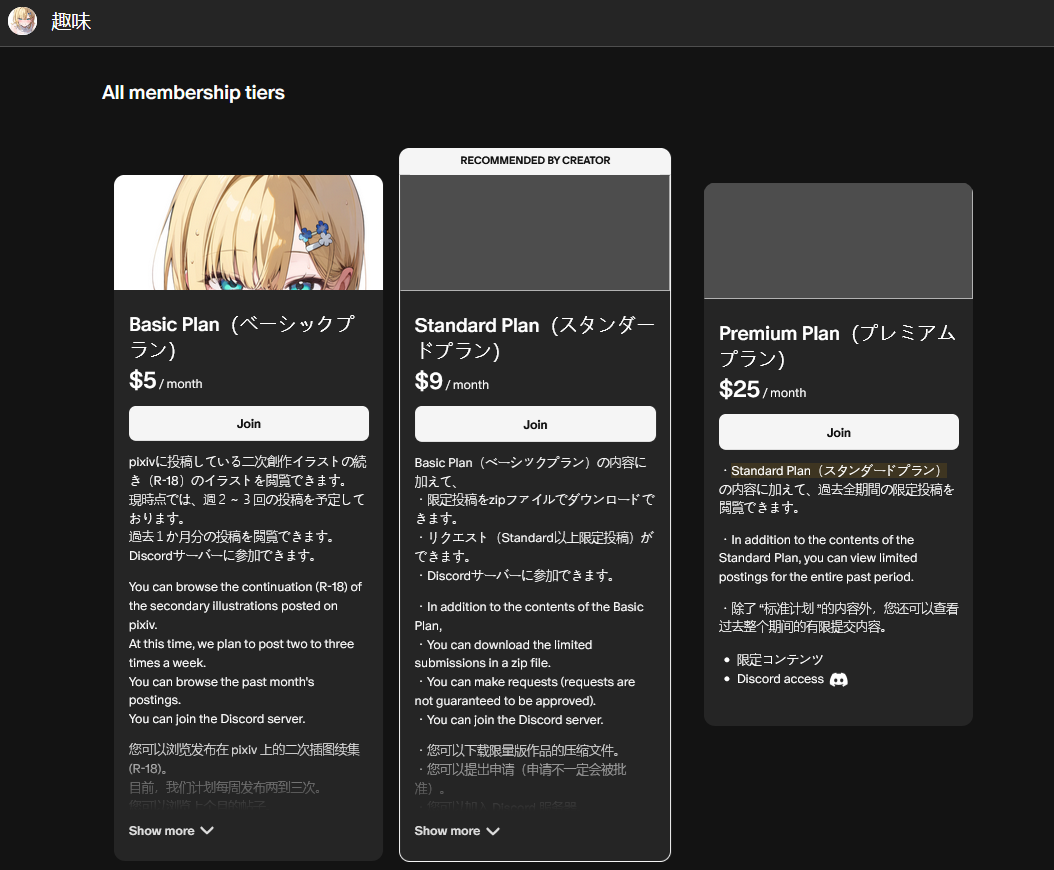
Task: Select the Standard Plan title text
Action: tap(534, 338)
